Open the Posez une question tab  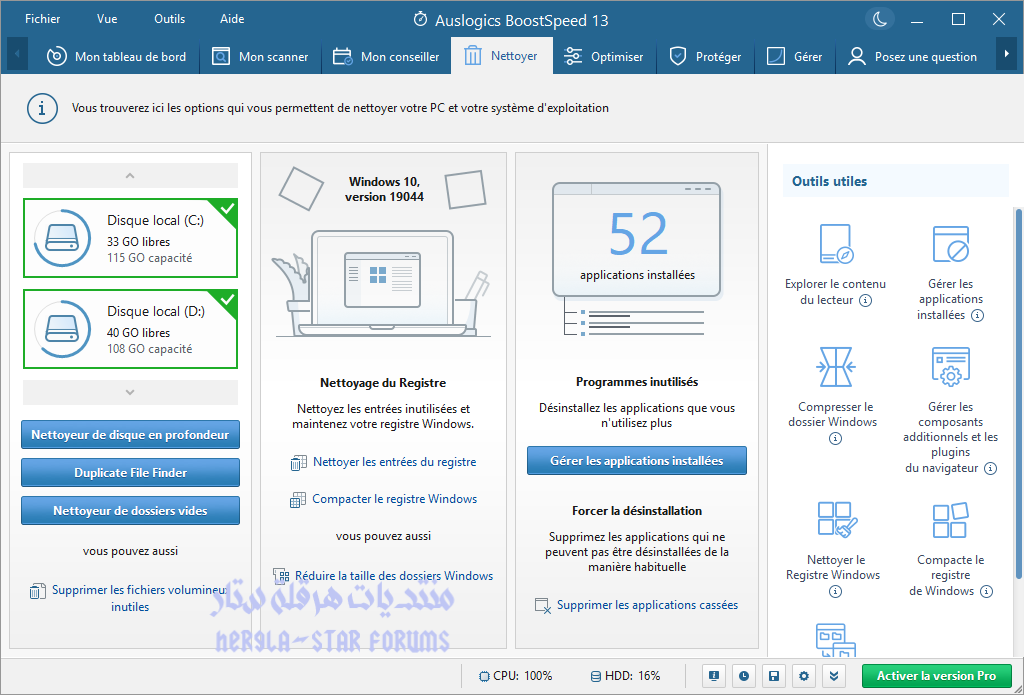(x=912, y=56)
